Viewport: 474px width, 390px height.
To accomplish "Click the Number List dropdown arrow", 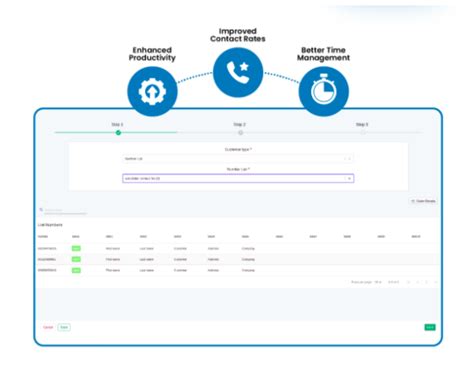I will coord(349,179).
